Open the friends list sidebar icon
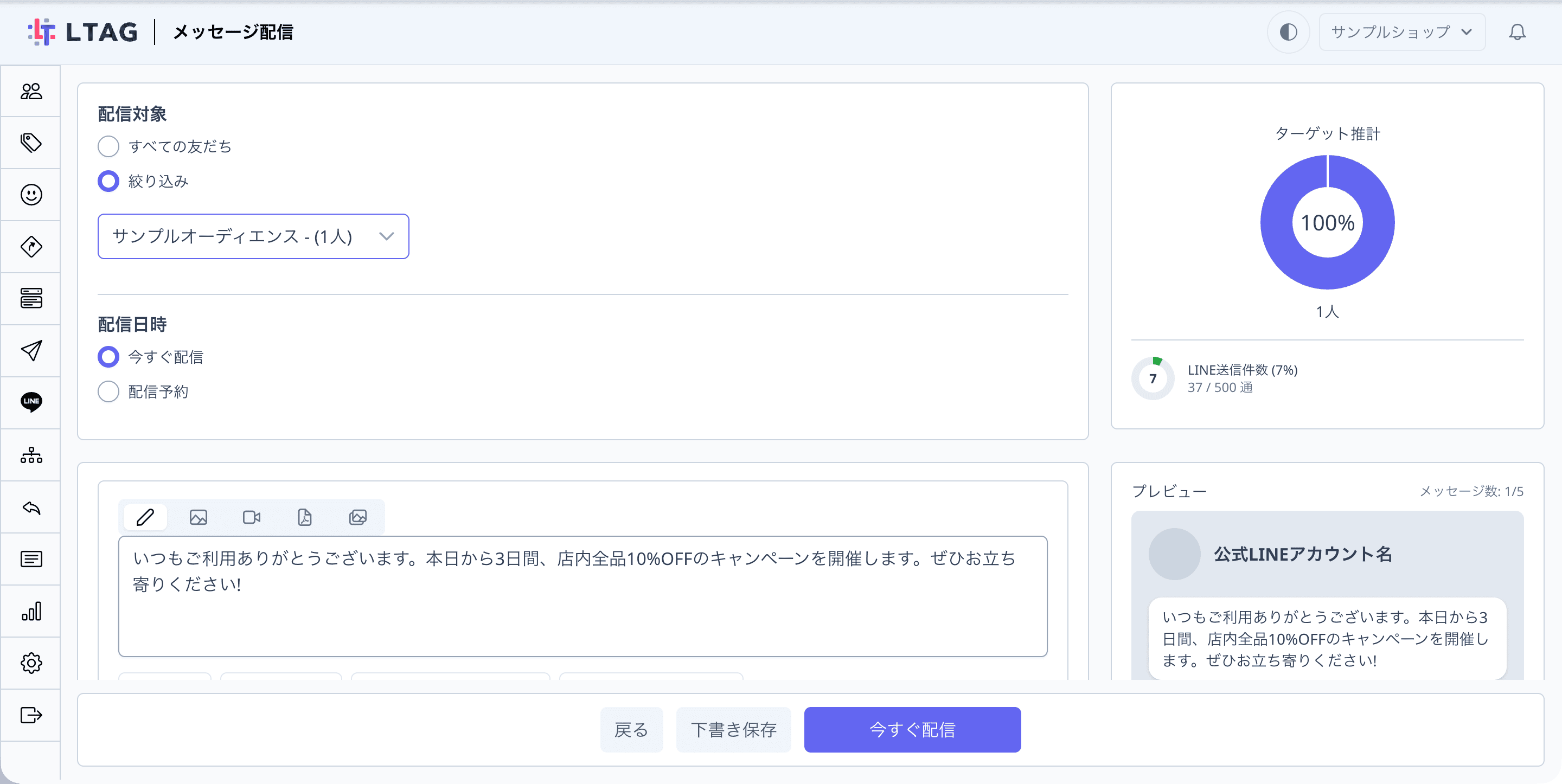1562x784 pixels. click(x=31, y=92)
